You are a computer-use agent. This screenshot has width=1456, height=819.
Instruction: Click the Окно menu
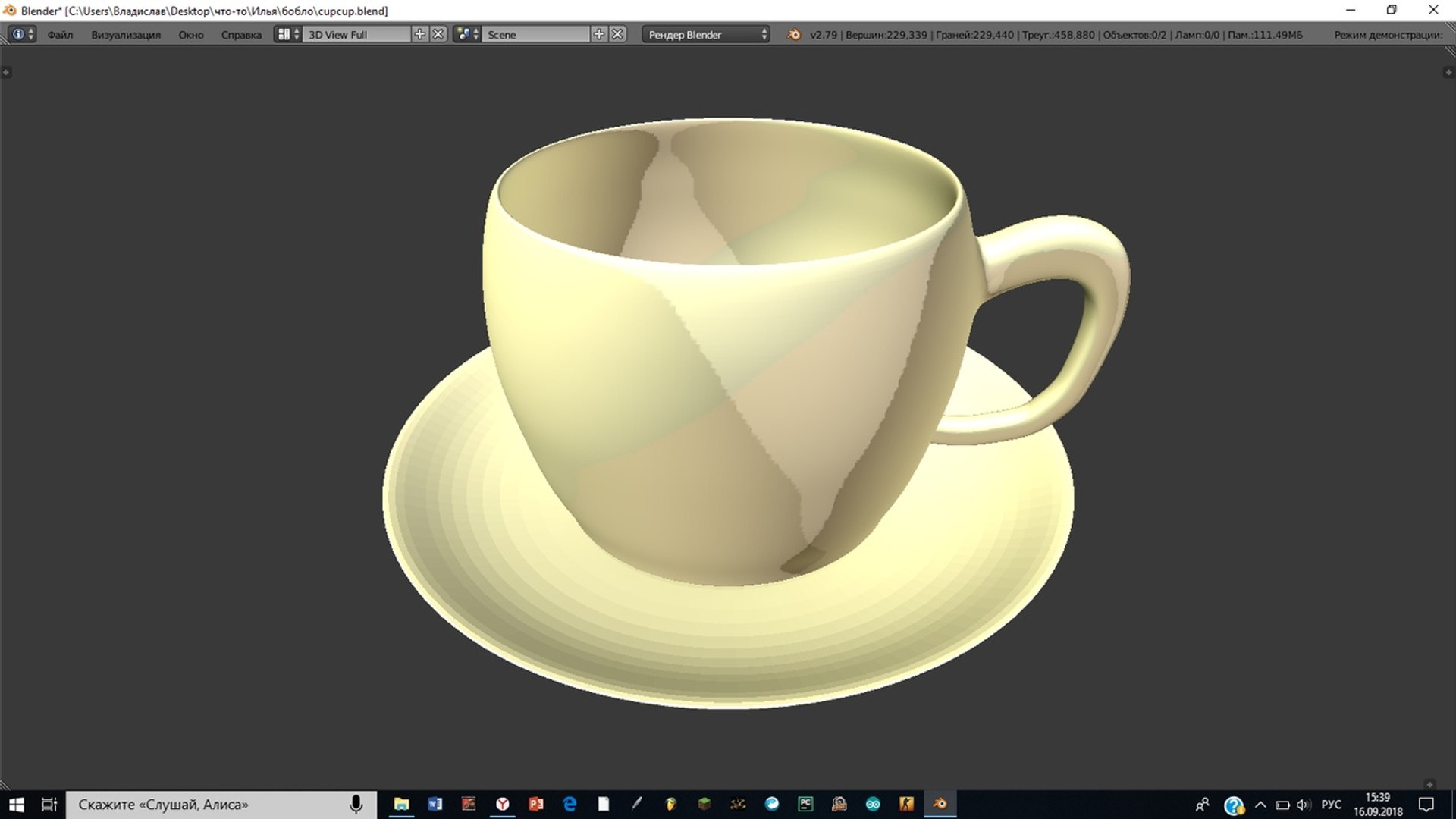(x=191, y=35)
